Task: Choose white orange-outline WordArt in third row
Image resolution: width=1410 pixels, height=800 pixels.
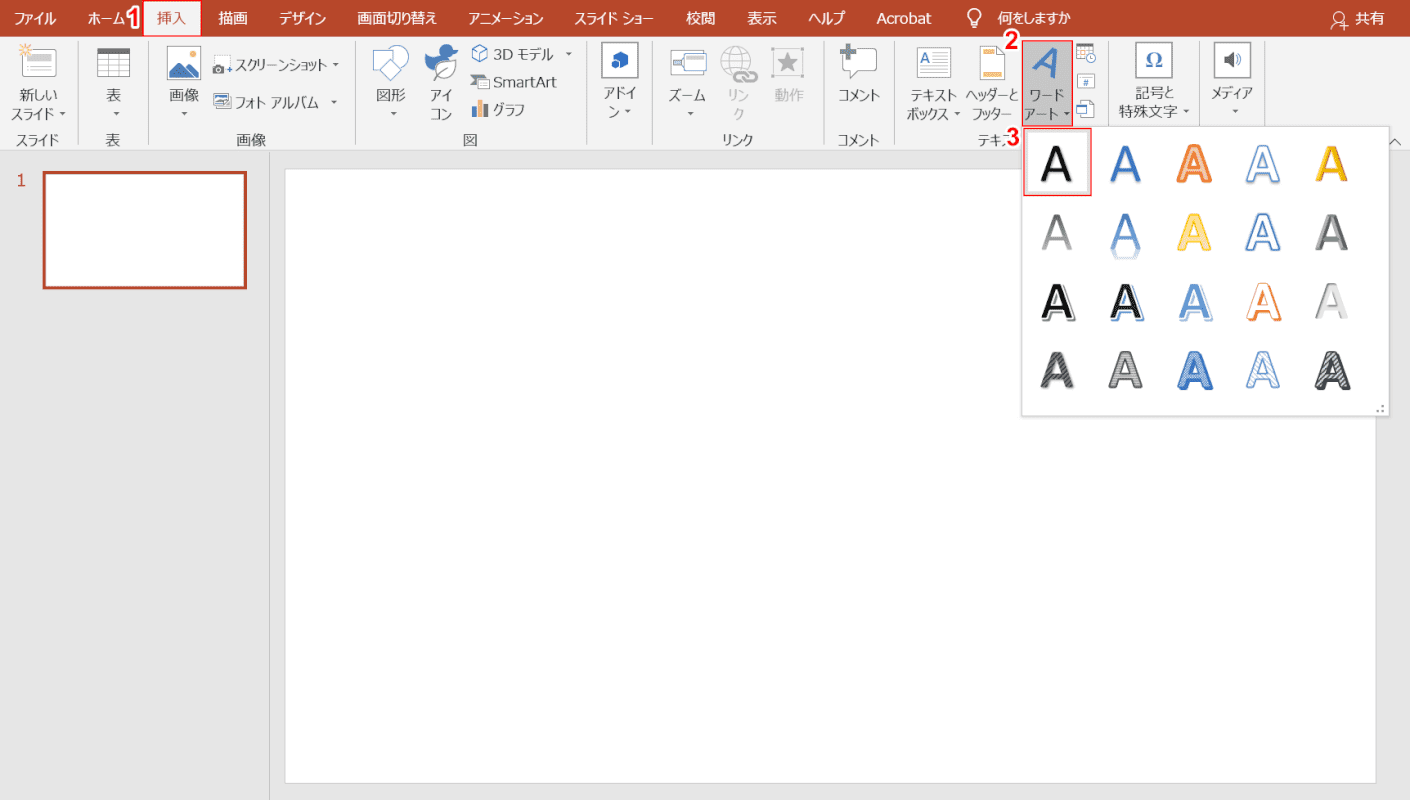Action: (1264, 301)
